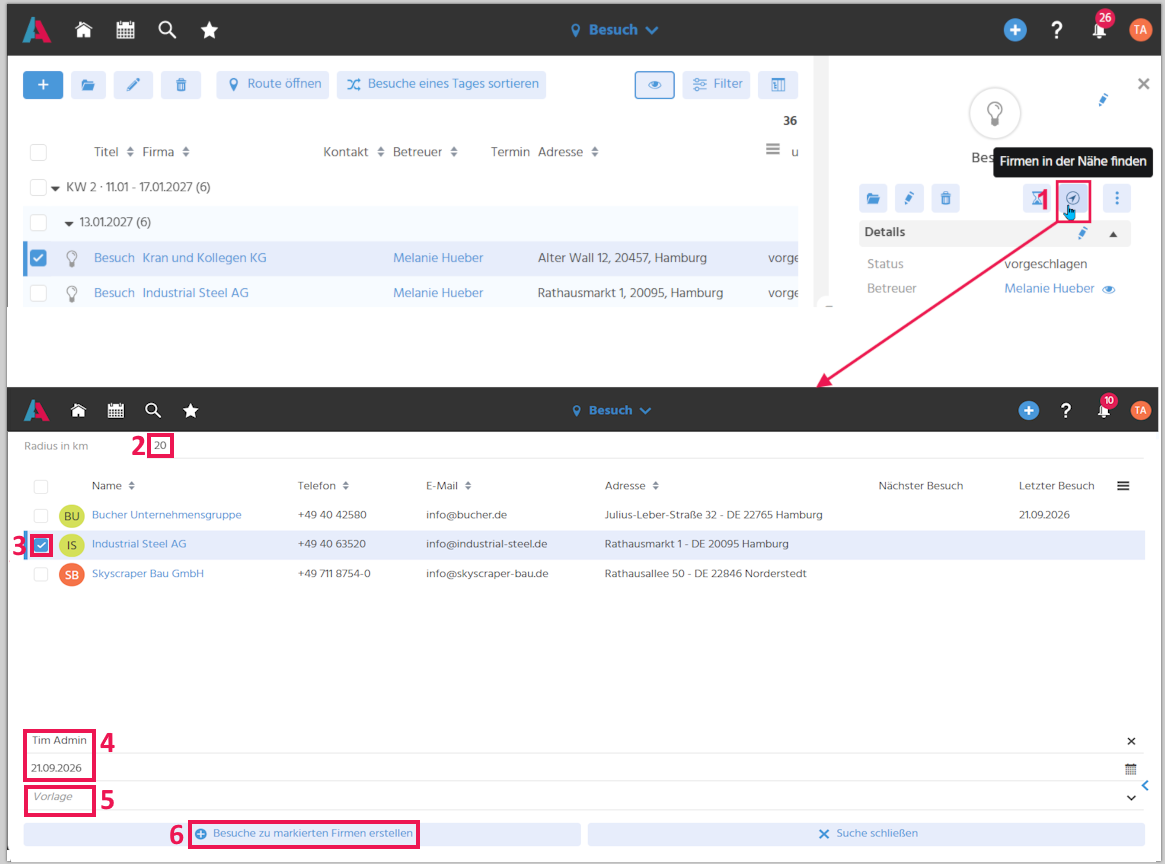This screenshot has height=864, width=1165.
Task: Click the help question mark beside the 26 bell
Action: point(1057,30)
